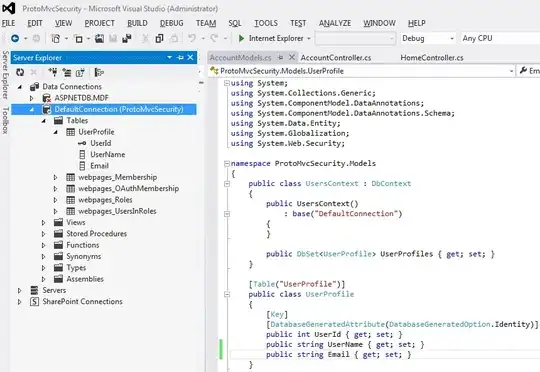Click the Visual Studio logo icon
The height and width of the screenshot is (372, 540).
point(9,8)
